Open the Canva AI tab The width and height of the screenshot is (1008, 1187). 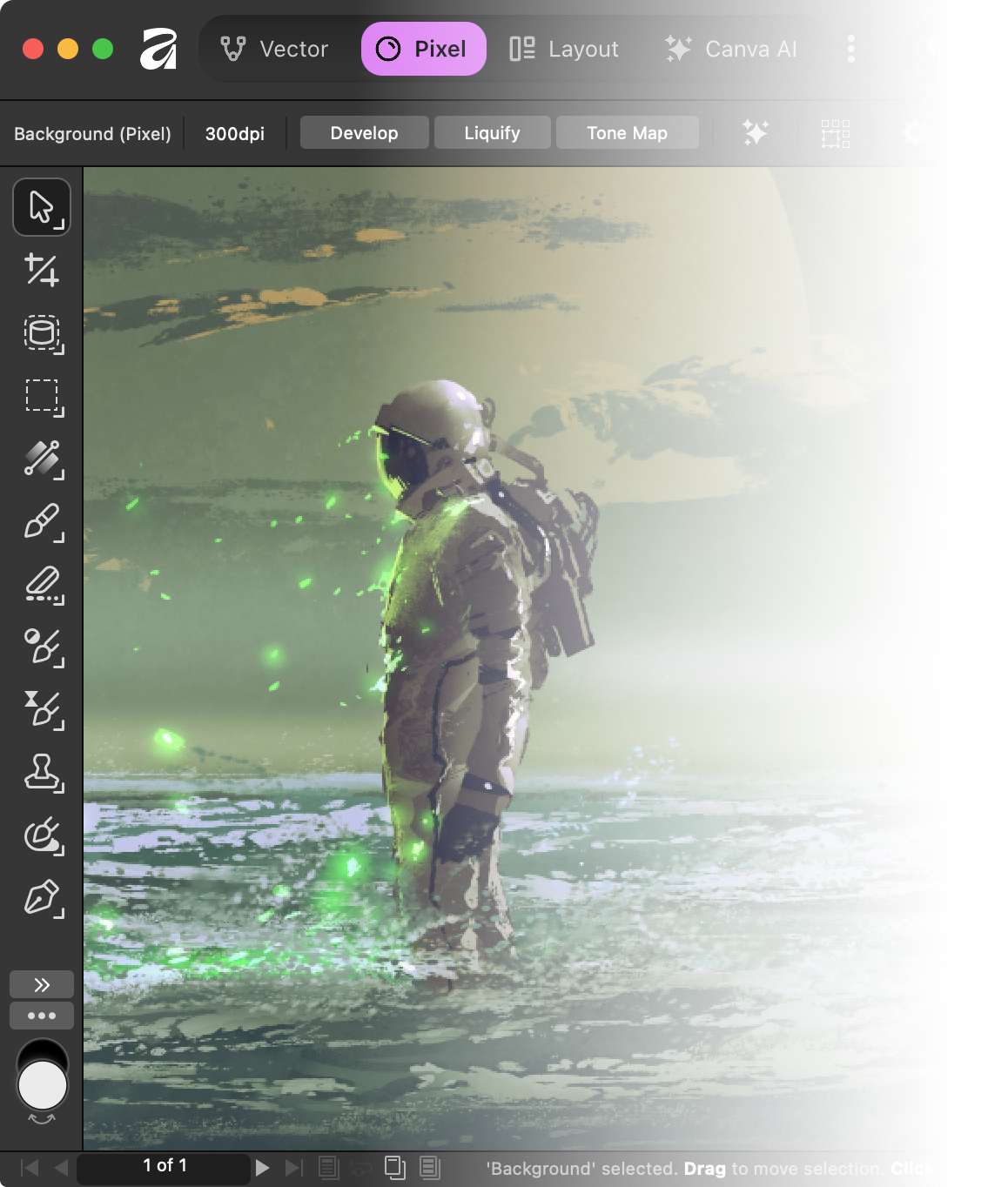point(731,49)
